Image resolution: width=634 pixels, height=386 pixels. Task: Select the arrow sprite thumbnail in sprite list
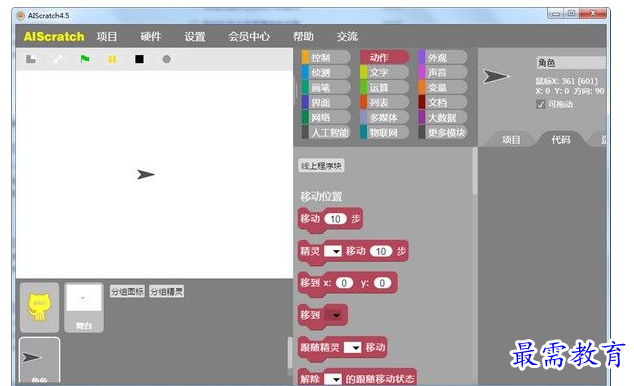click(39, 360)
